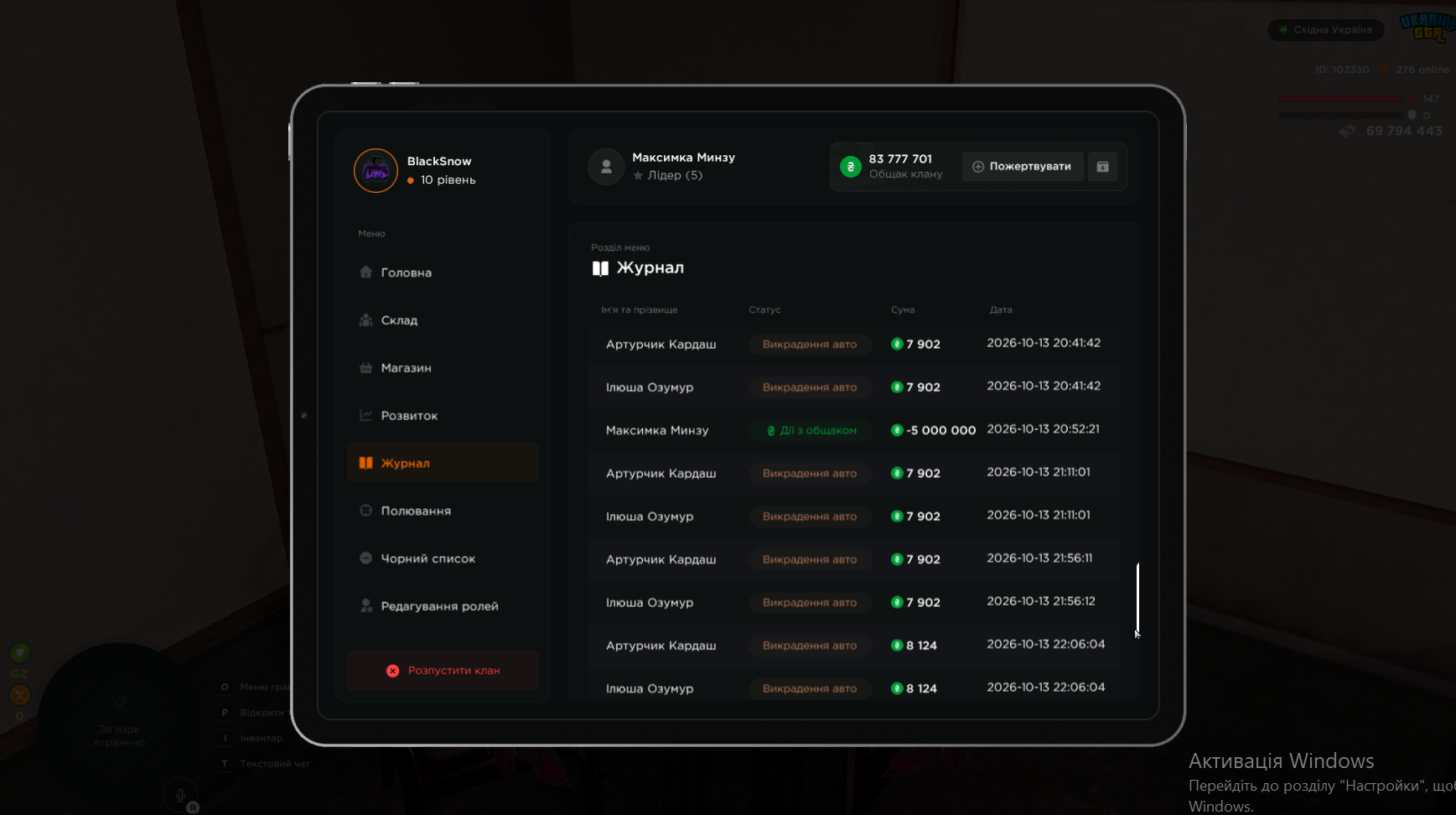Viewport: 1456px width, 815px height.
Task: Open the Полювання section
Action: click(443, 511)
